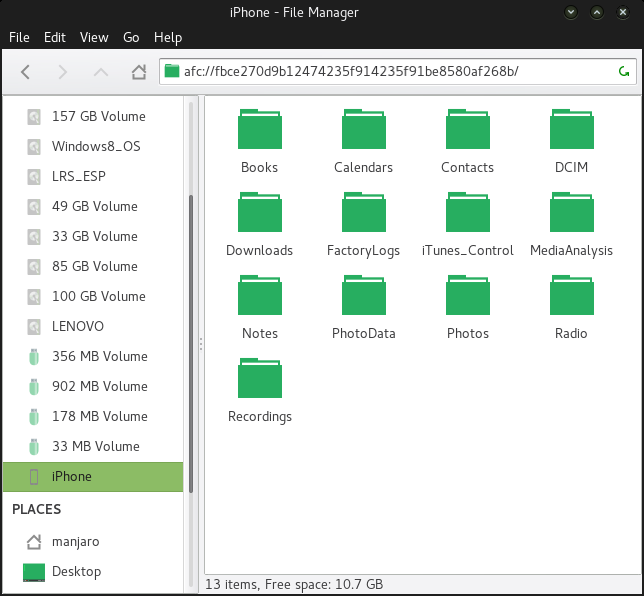Open the View menu
644x596 pixels.
point(94,37)
